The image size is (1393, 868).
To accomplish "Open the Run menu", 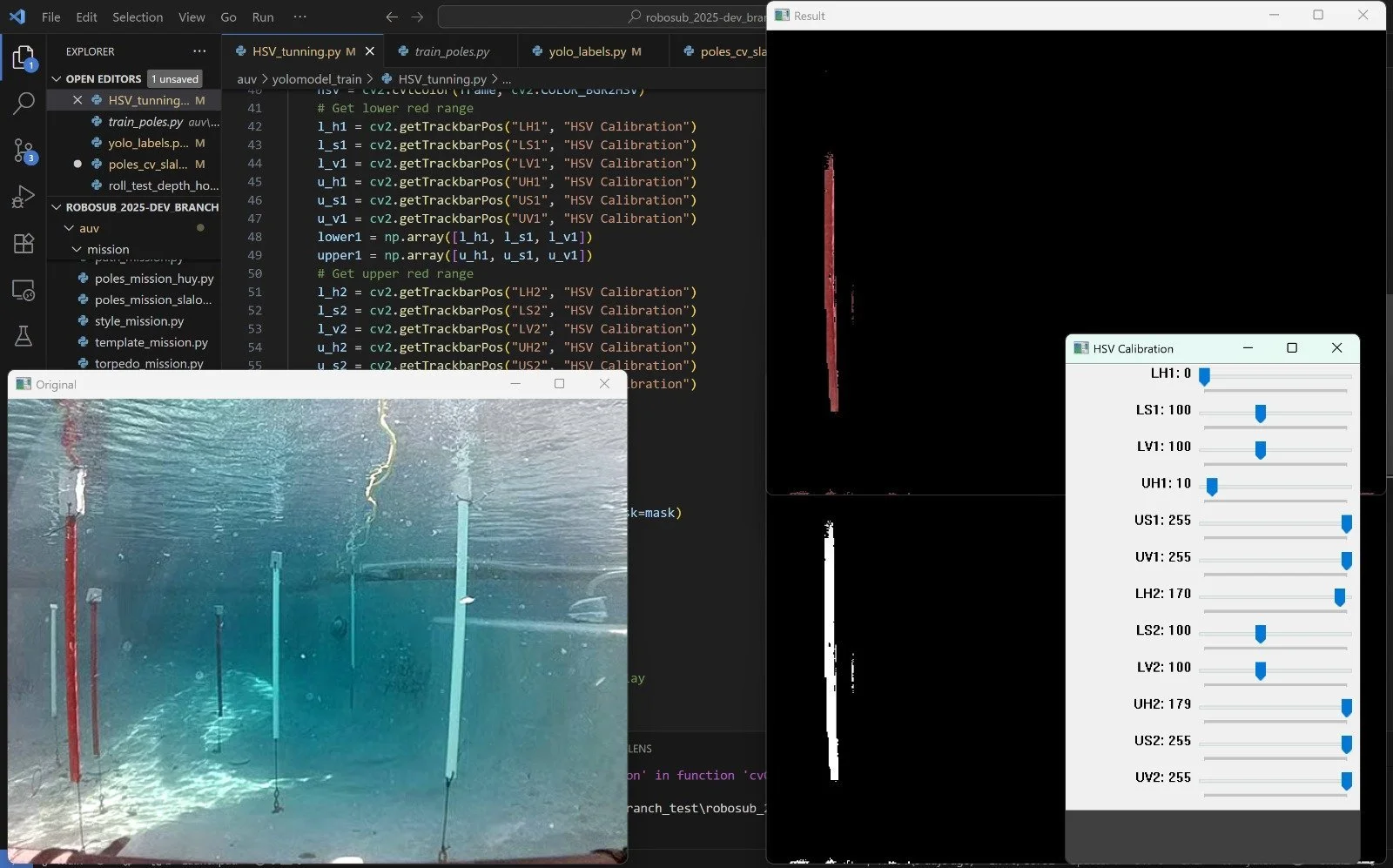I will click(263, 17).
